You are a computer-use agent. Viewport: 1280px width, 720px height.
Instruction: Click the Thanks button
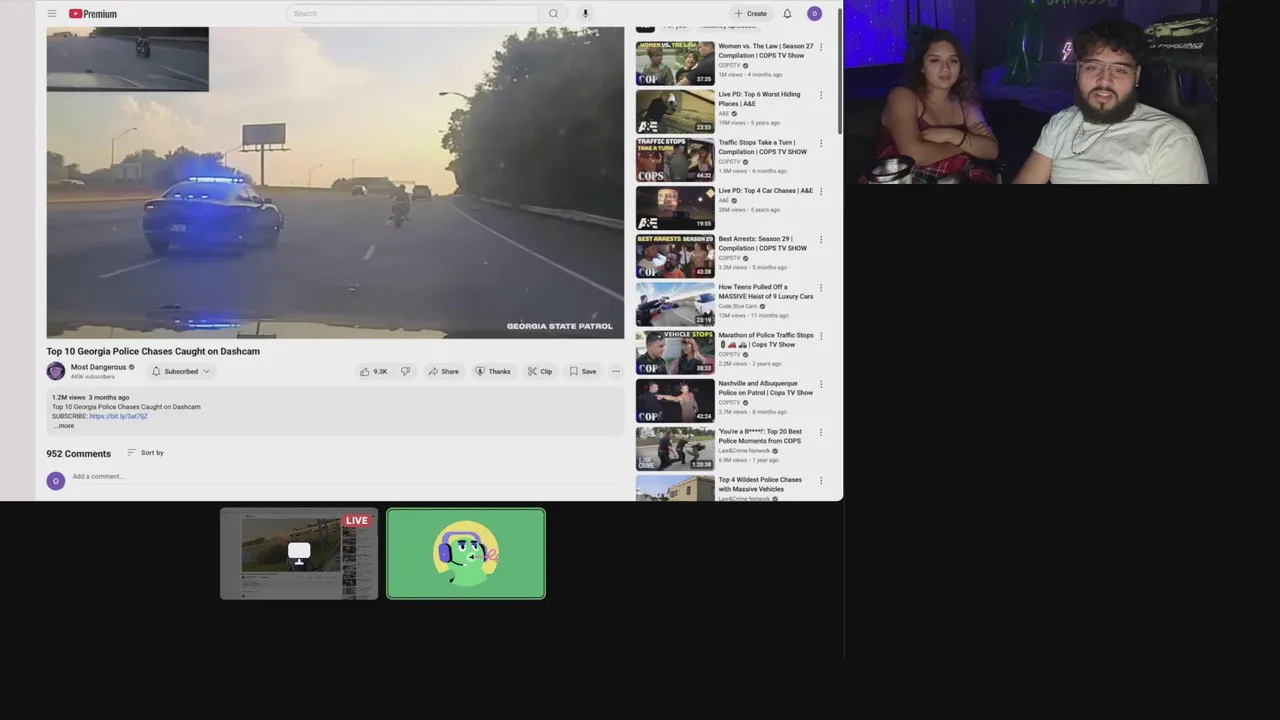493,371
